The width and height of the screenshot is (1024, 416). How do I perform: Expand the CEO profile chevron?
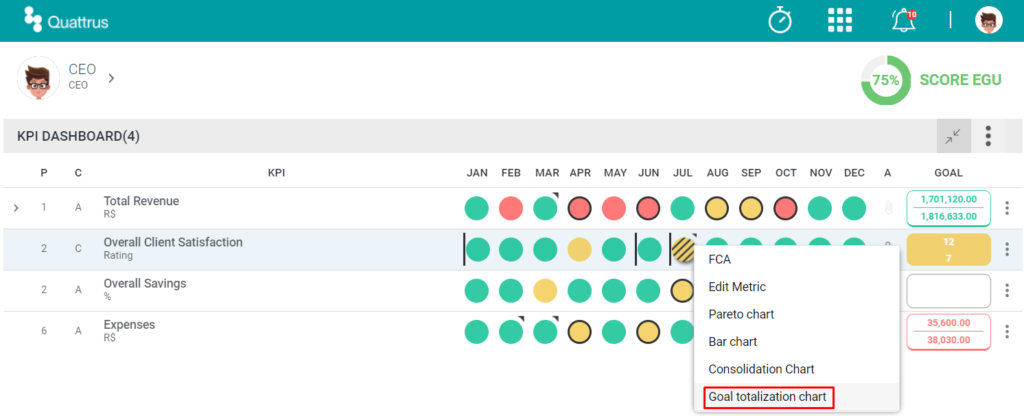click(x=111, y=78)
